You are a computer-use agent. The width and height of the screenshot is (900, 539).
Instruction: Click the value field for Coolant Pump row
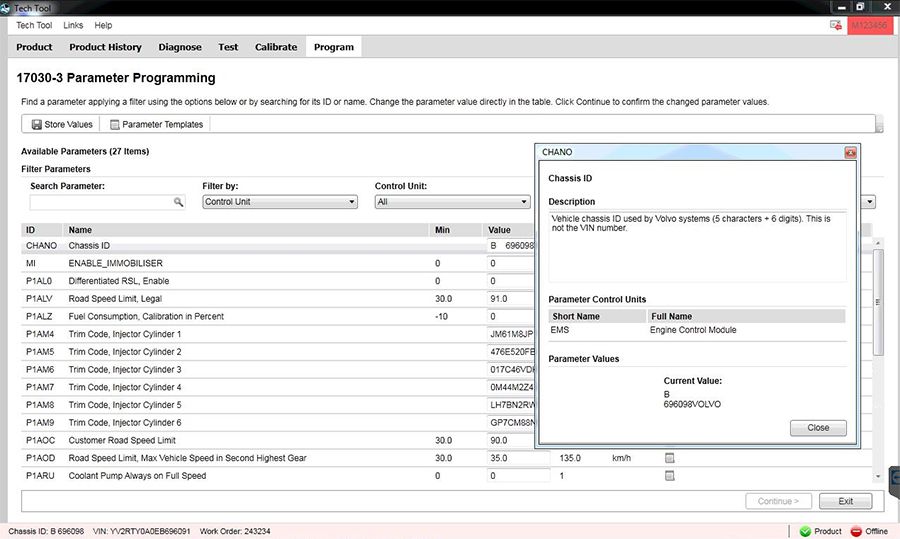(518, 476)
